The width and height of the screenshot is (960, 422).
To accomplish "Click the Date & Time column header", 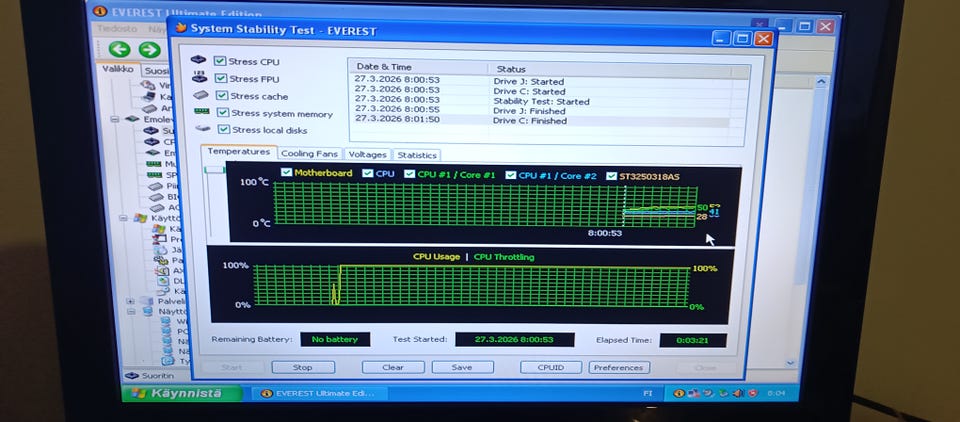I will pos(419,67).
